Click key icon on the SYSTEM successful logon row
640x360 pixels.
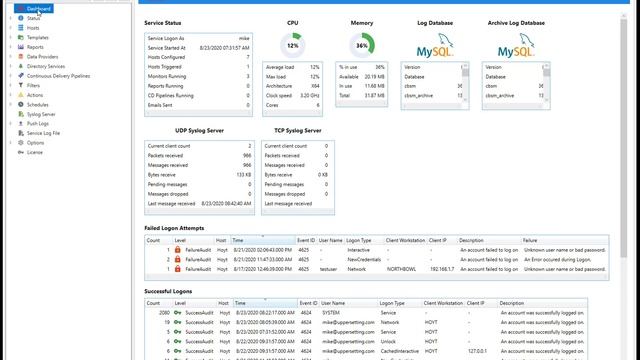(178, 313)
